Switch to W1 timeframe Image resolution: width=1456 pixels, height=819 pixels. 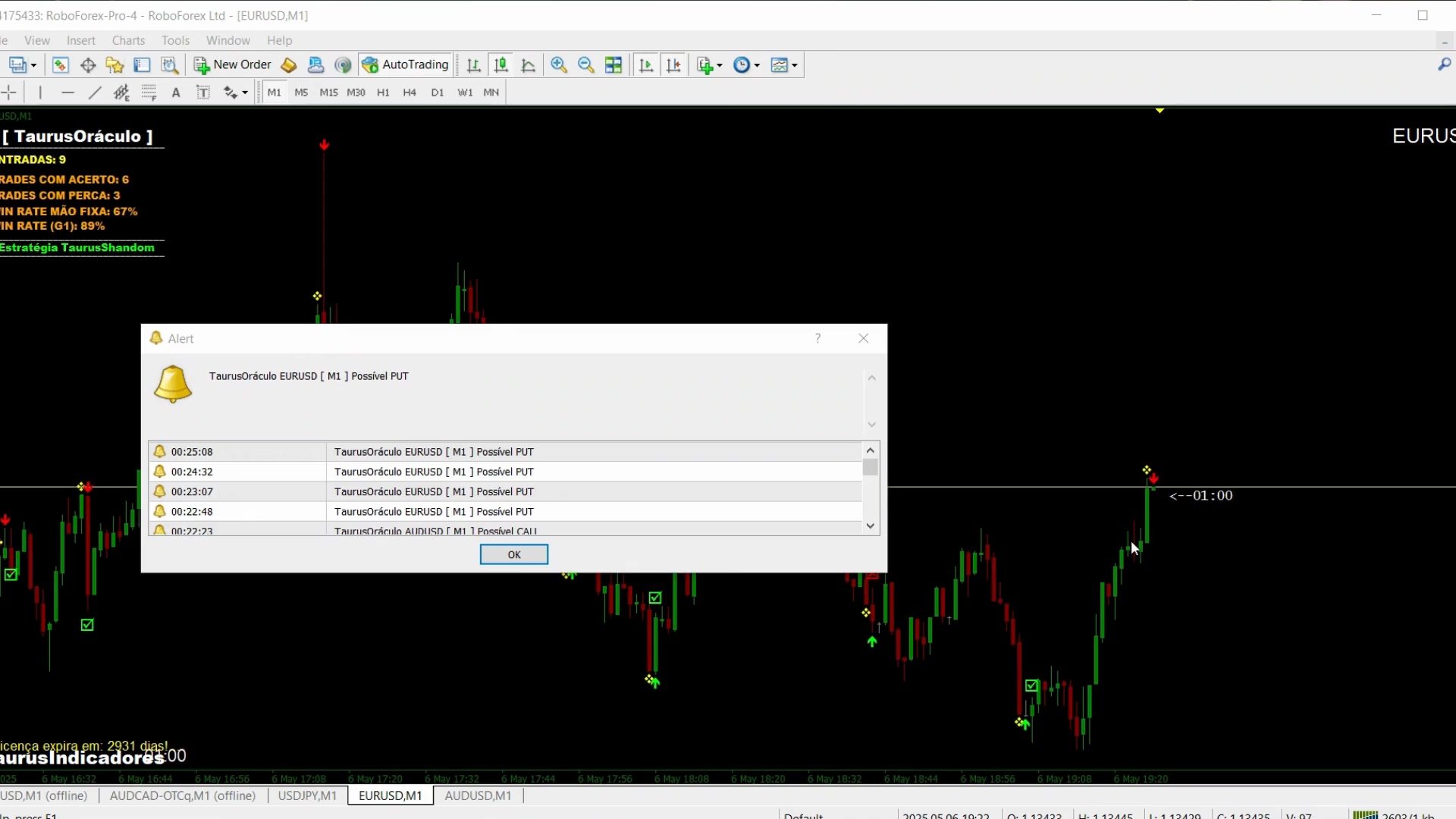(465, 93)
